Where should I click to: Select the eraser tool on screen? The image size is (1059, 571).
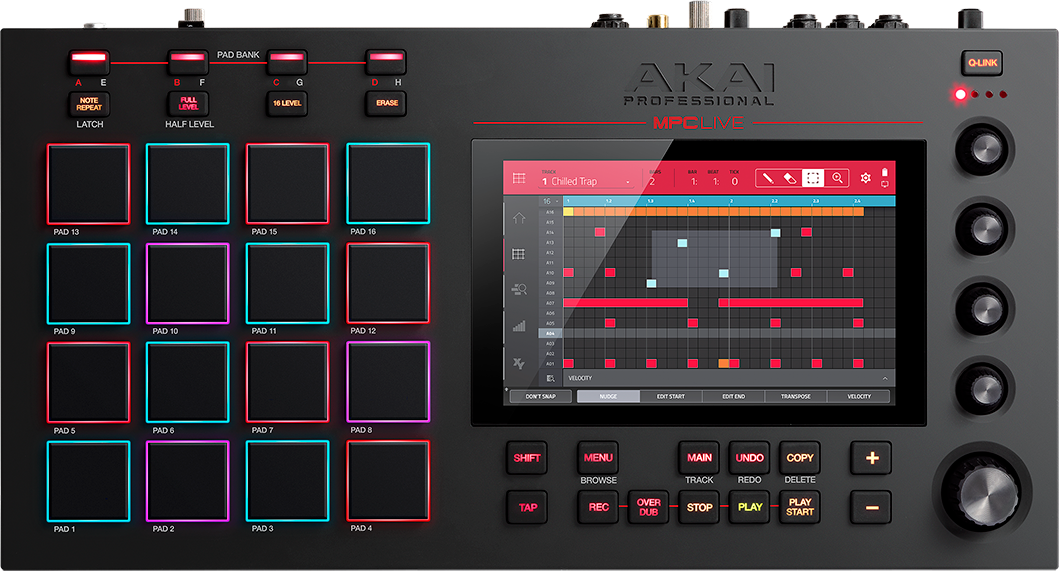tap(790, 178)
